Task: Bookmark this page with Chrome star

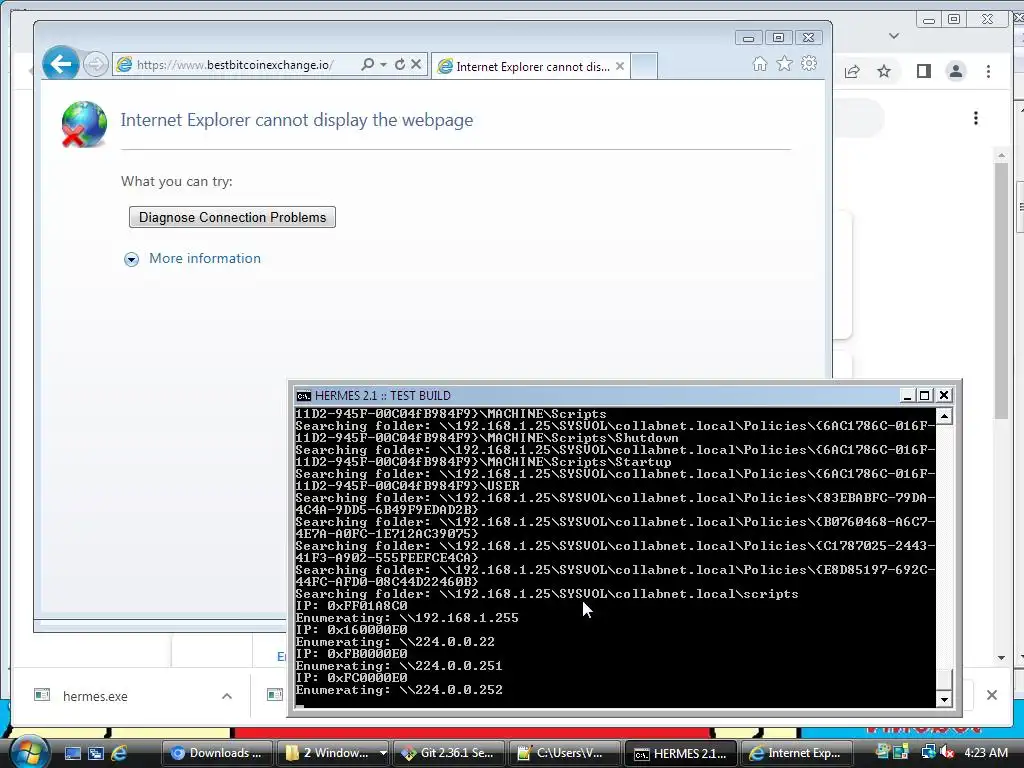Action: 884,71
